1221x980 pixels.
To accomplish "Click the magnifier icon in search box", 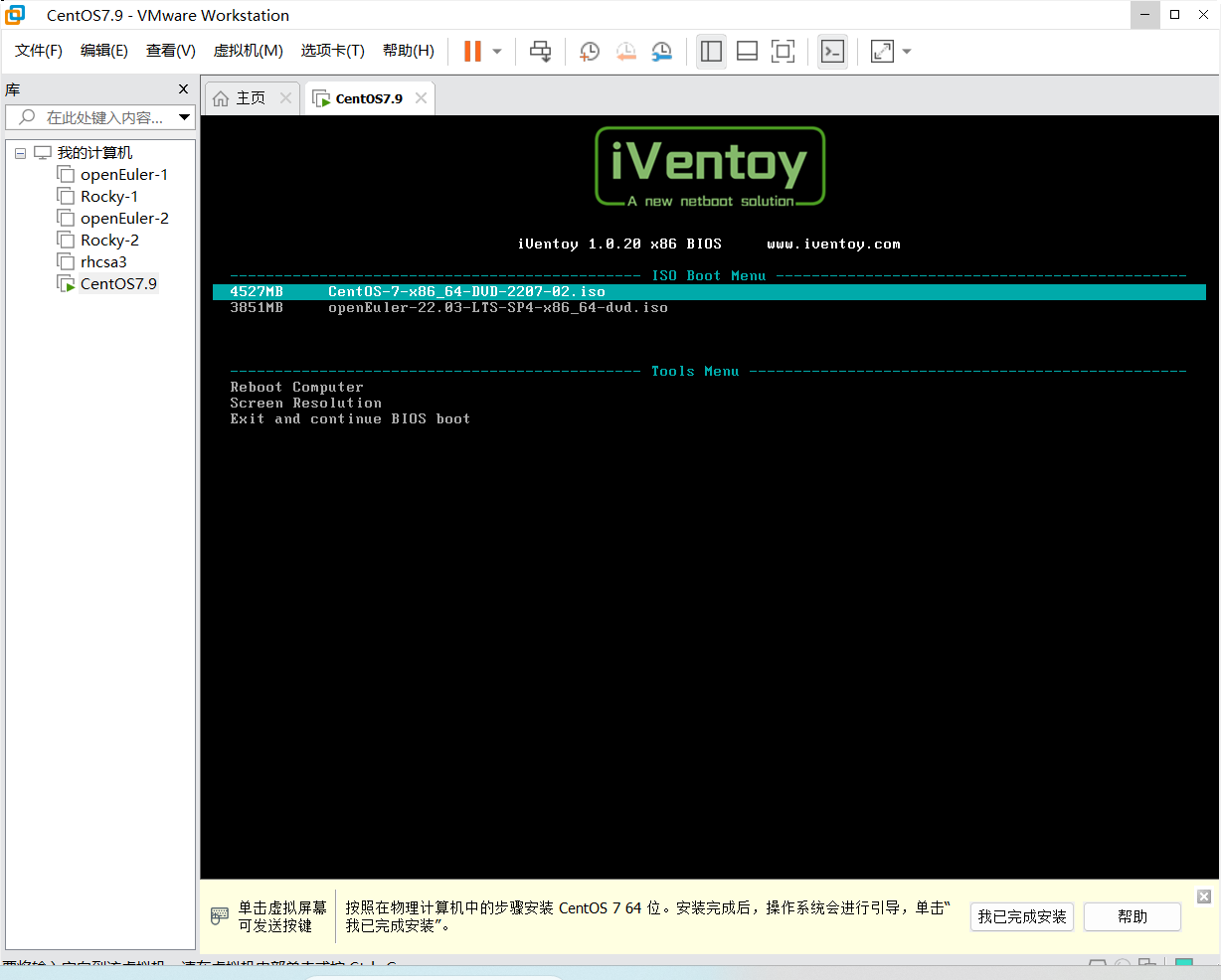I will (27, 117).
